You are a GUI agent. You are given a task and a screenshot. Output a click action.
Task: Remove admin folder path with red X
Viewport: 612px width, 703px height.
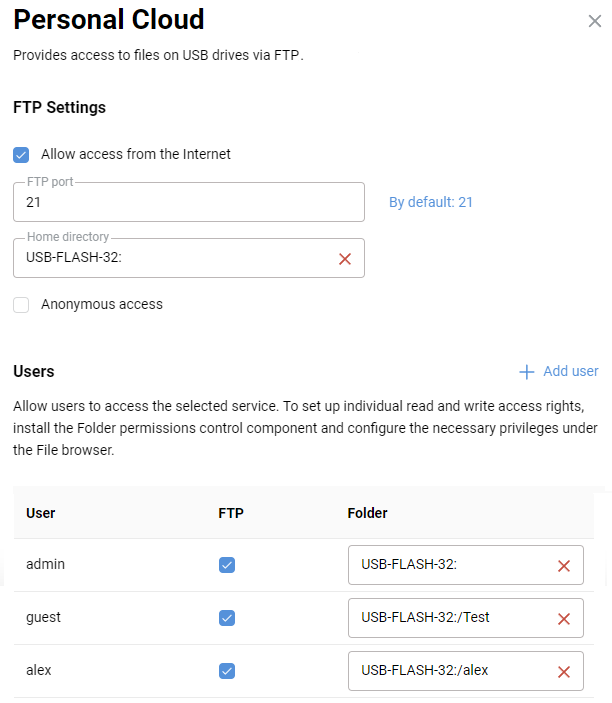pyautogui.click(x=563, y=566)
